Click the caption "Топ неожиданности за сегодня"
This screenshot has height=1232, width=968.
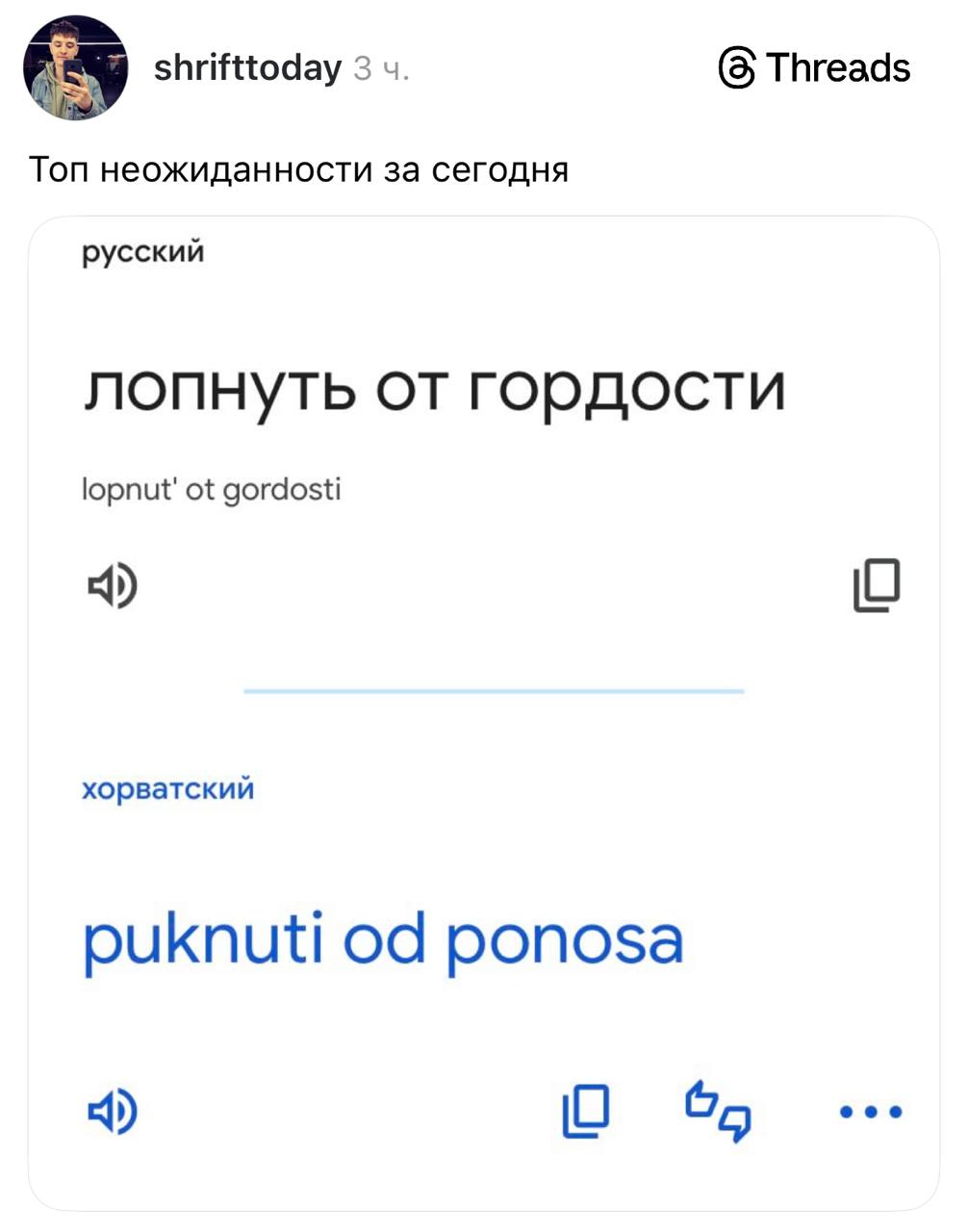[x=298, y=170]
